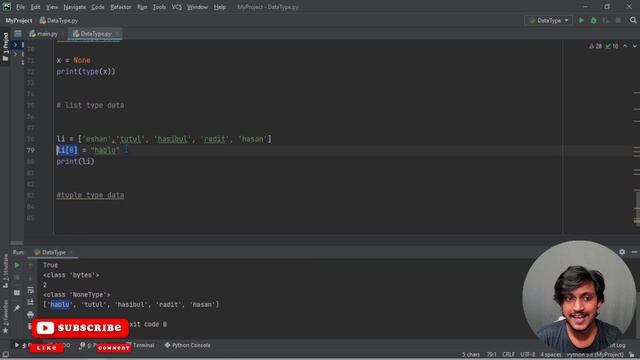Open the View menu
This screenshot has height=360, width=640.
tap(52, 7)
